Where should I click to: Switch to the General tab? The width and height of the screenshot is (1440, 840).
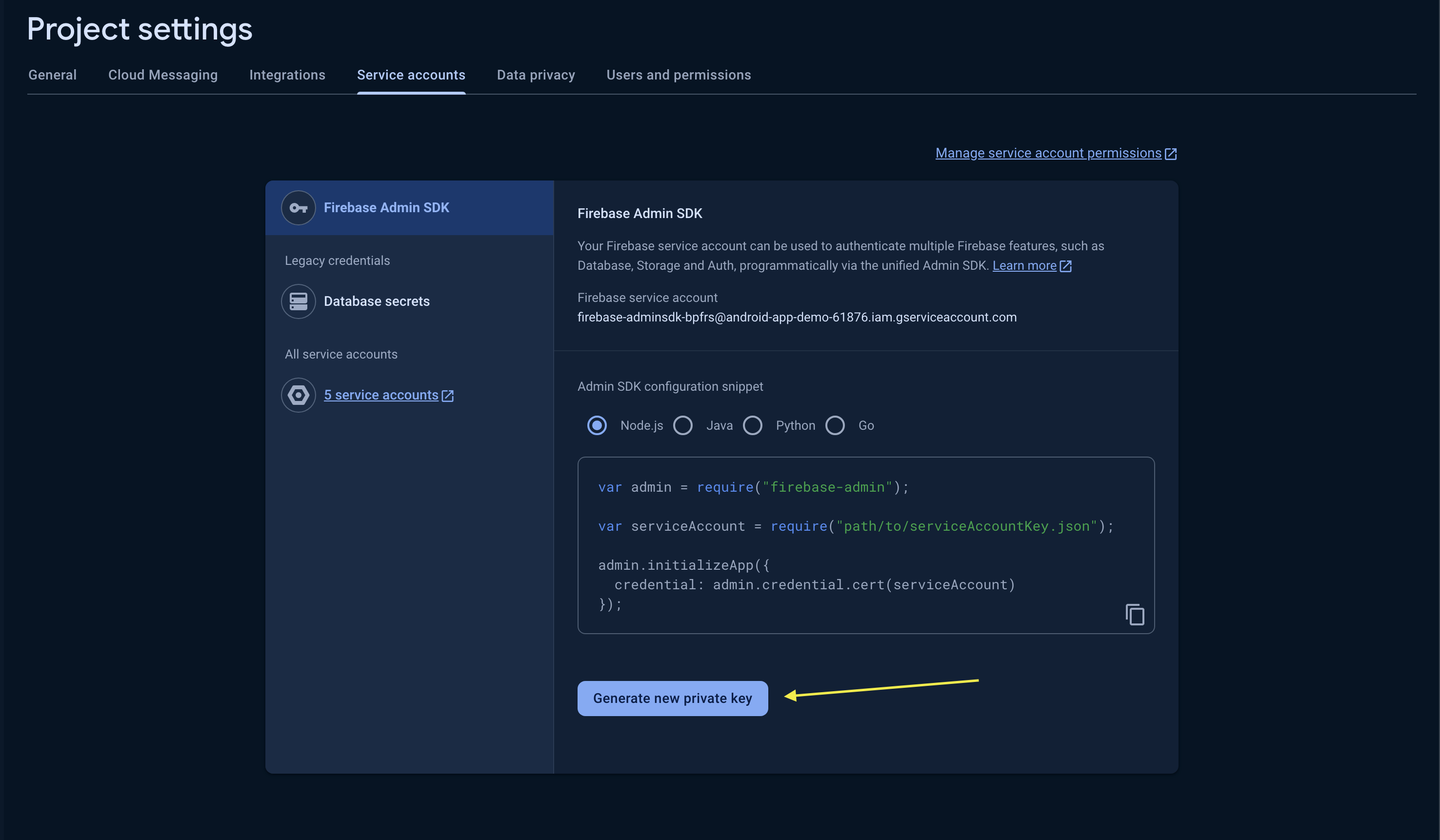[53, 75]
